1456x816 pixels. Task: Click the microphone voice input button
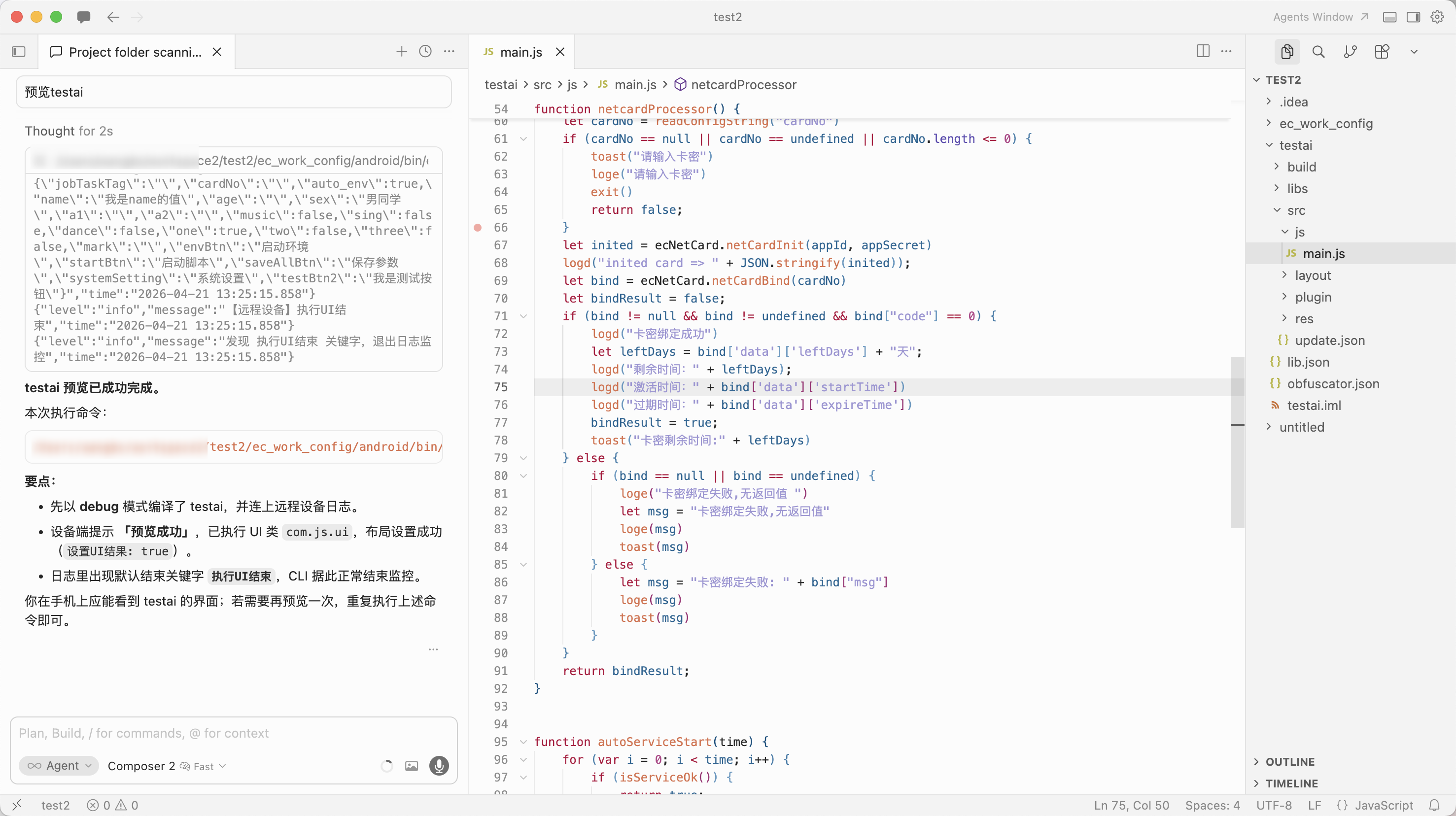tap(439, 766)
